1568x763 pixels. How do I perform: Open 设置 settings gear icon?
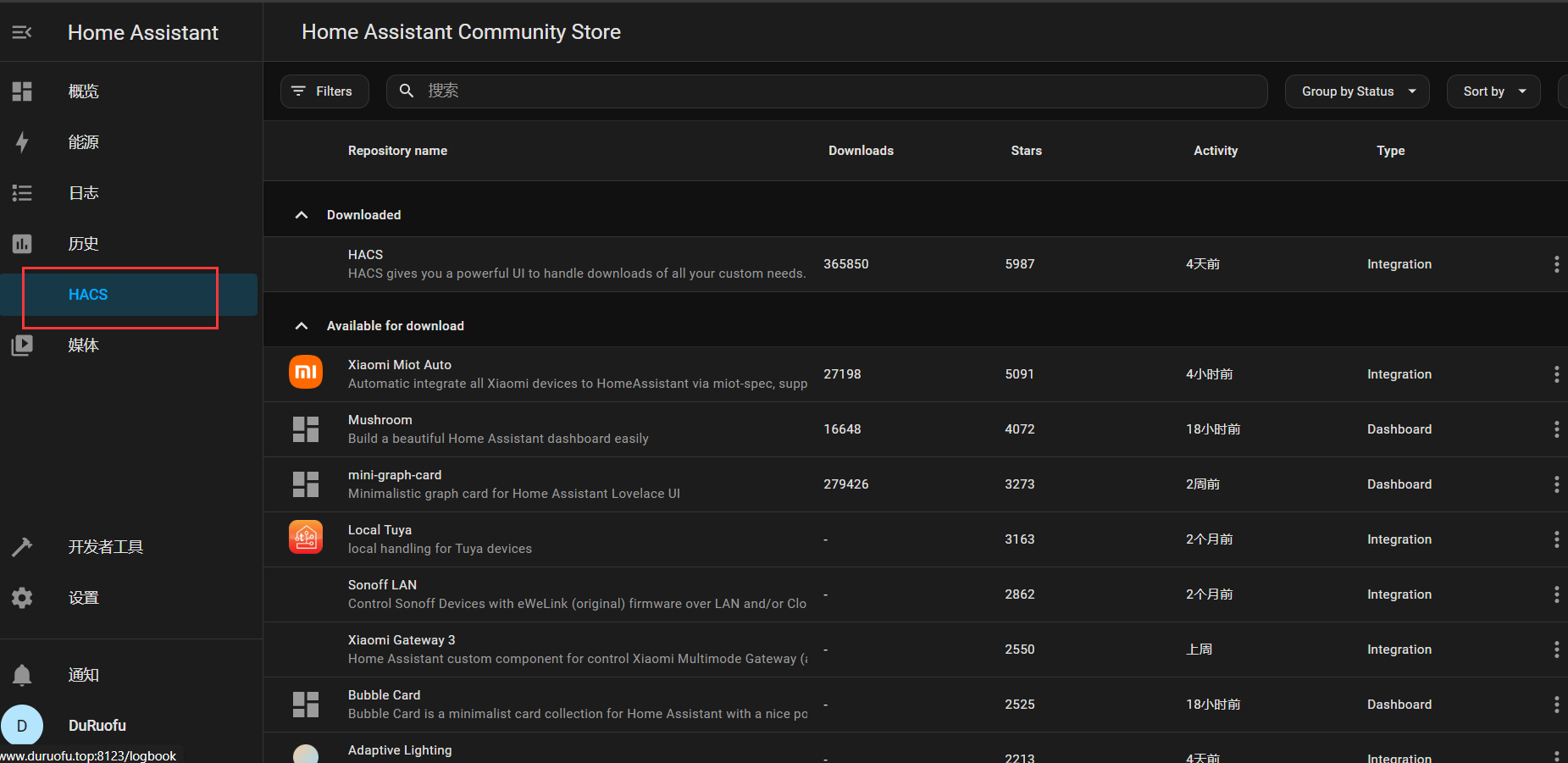pos(22,598)
